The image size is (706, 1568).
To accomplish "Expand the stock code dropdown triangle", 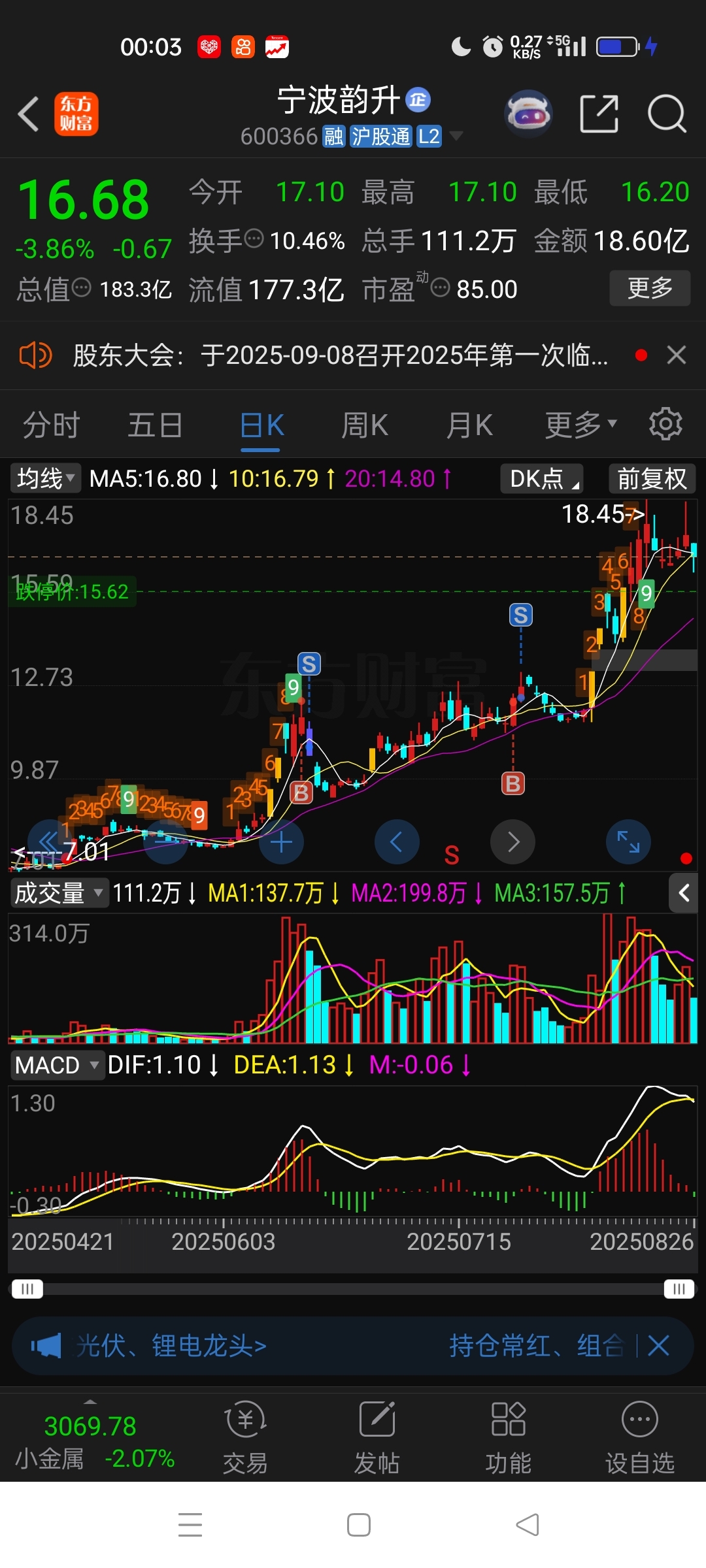I will pyautogui.click(x=456, y=136).
